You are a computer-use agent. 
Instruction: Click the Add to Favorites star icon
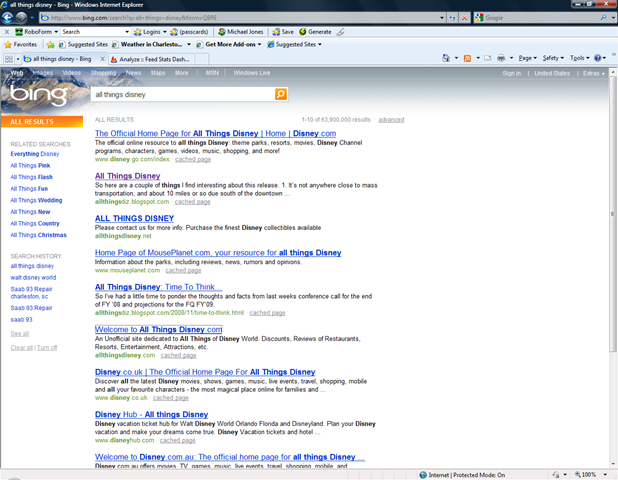[50, 45]
